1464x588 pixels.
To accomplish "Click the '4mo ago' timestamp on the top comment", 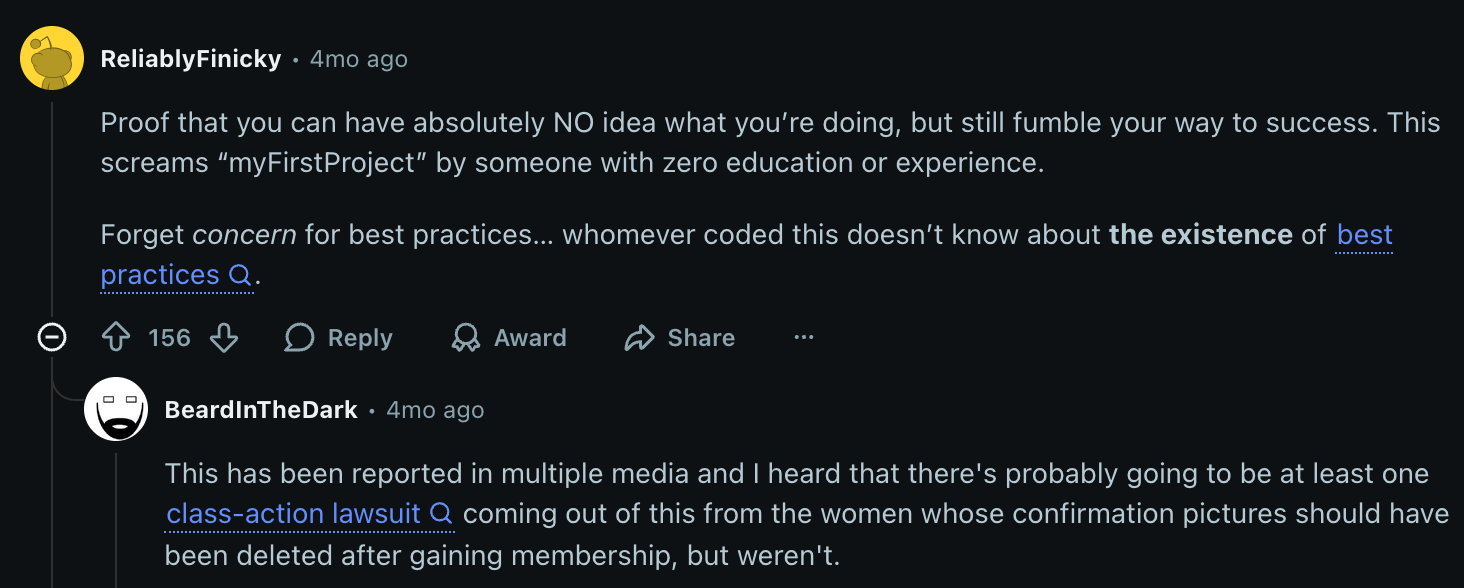I will [358, 58].
